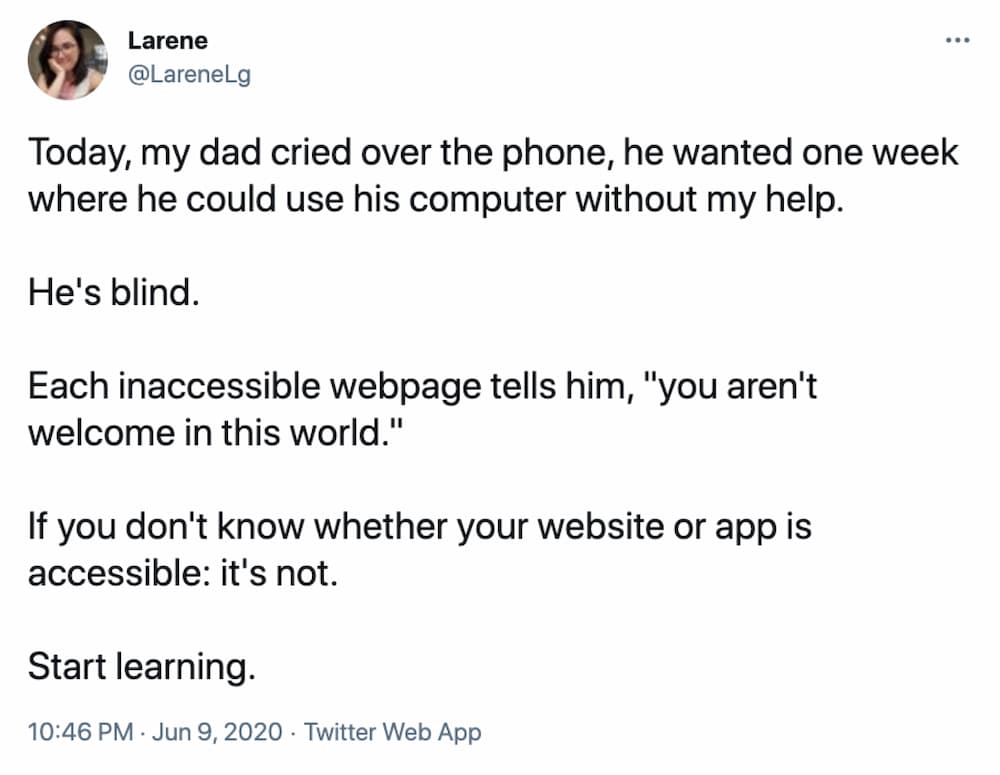Click the word 'phone' in the first line
This screenshot has width=1000, height=775.
click(x=554, y=154)
